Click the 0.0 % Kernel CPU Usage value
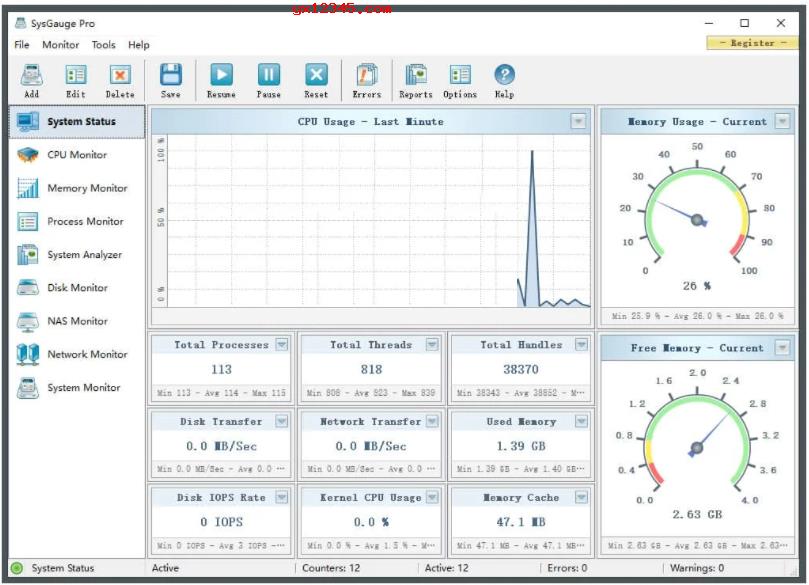This screenshot has height=585, width=809. [x=371, y=522]
